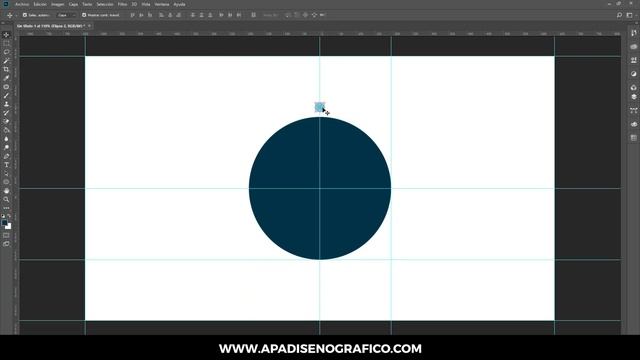640x360 pixels.
Task: Select the Eyedropper tool
Action: [6, 78]
